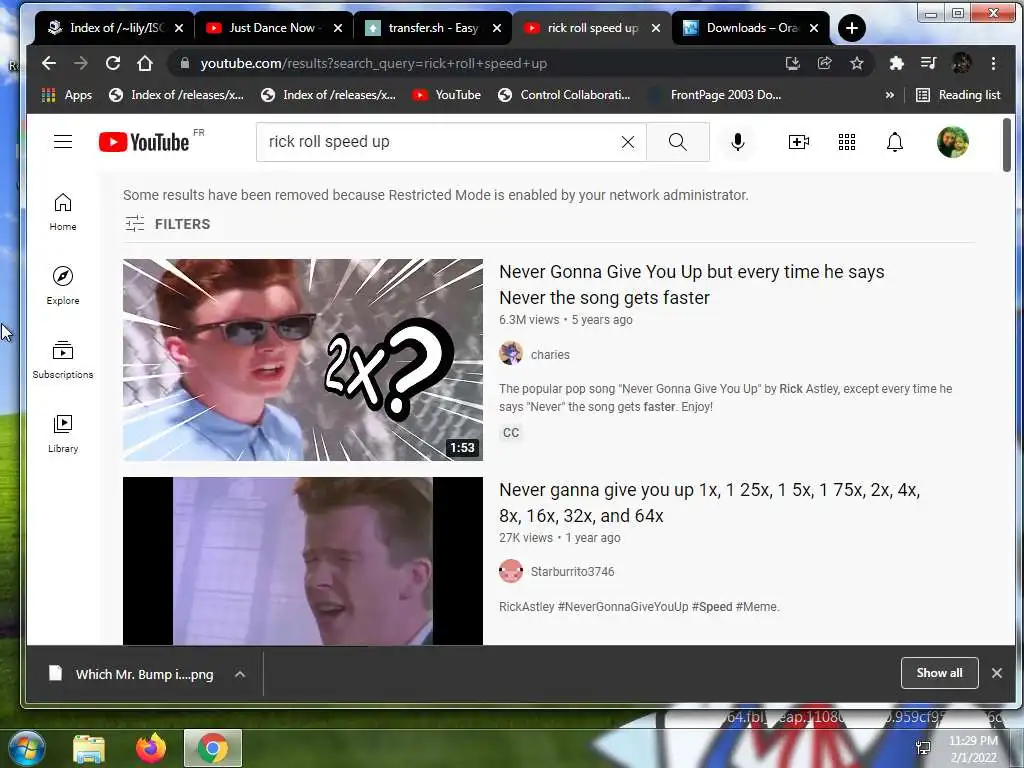This screenshot has height=768, width=1024.
Task: Open the charies channel
Action: (x=550, y=355)
